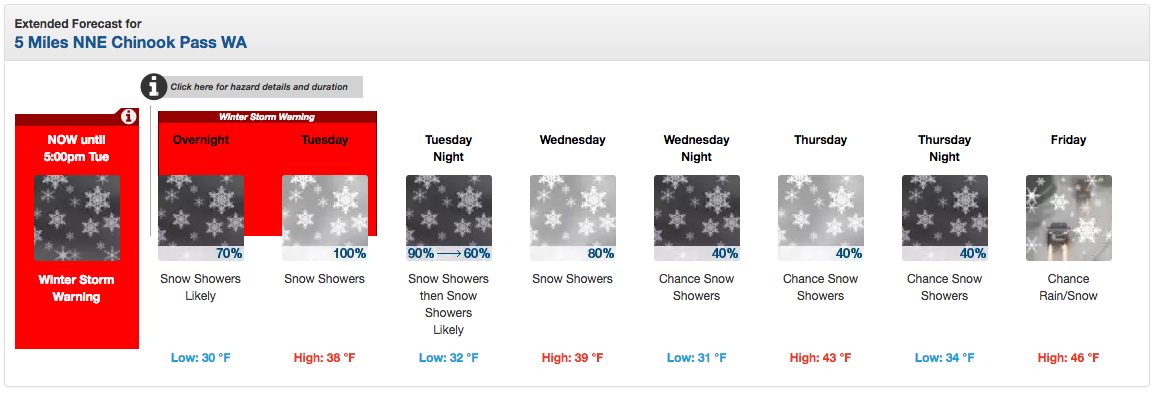Select the 'Chance Rain/Snow' Friday description
Screen dimensions: 1156x393
(1068, 288)
